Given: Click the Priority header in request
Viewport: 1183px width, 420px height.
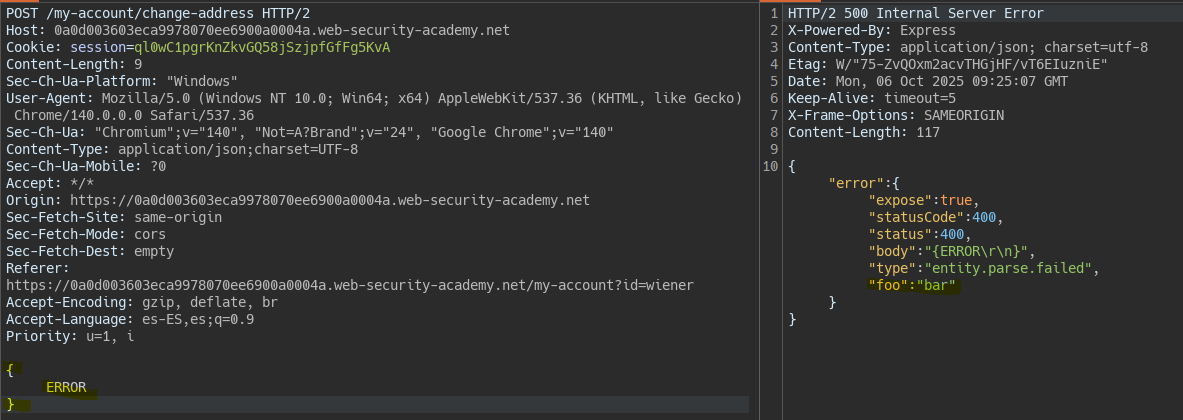Looking at the screenshot, I should (70, 336).
